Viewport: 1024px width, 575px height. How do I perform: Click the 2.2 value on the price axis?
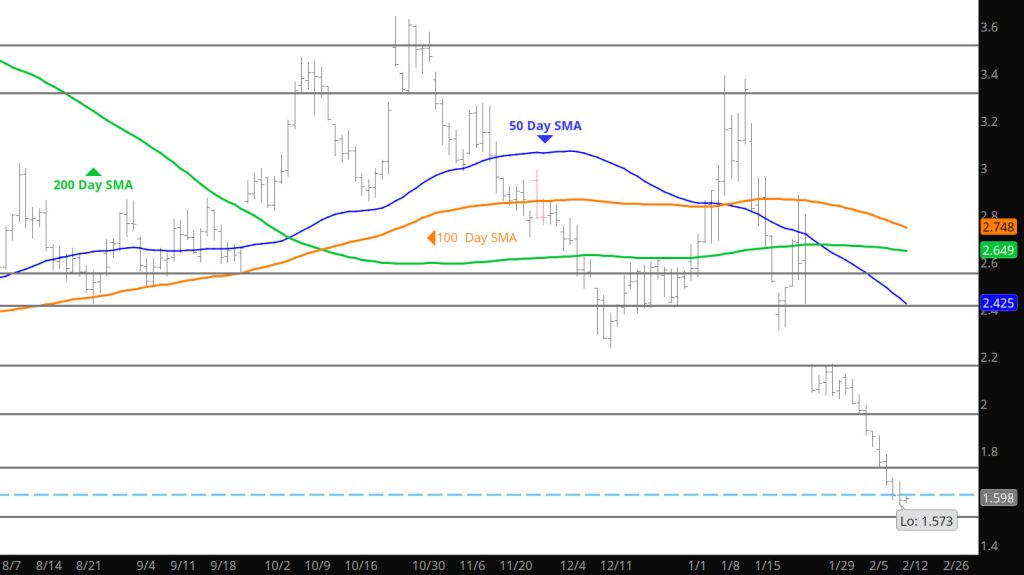[990, 357]
